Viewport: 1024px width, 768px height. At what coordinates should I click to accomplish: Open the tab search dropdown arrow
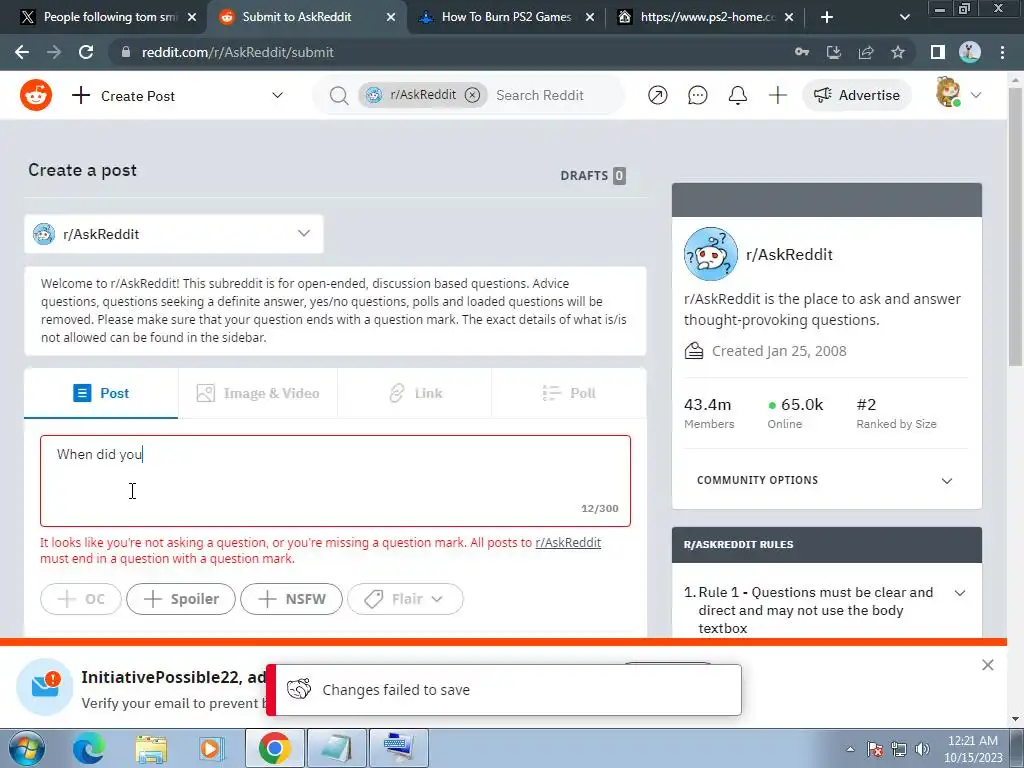[x=904, y=18]
